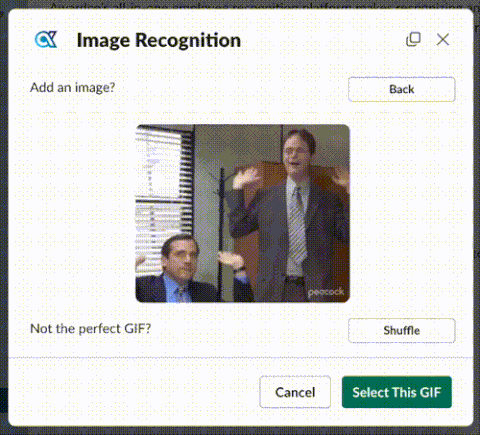
Task: Go Back from image selection
Action: pos(402,89)
